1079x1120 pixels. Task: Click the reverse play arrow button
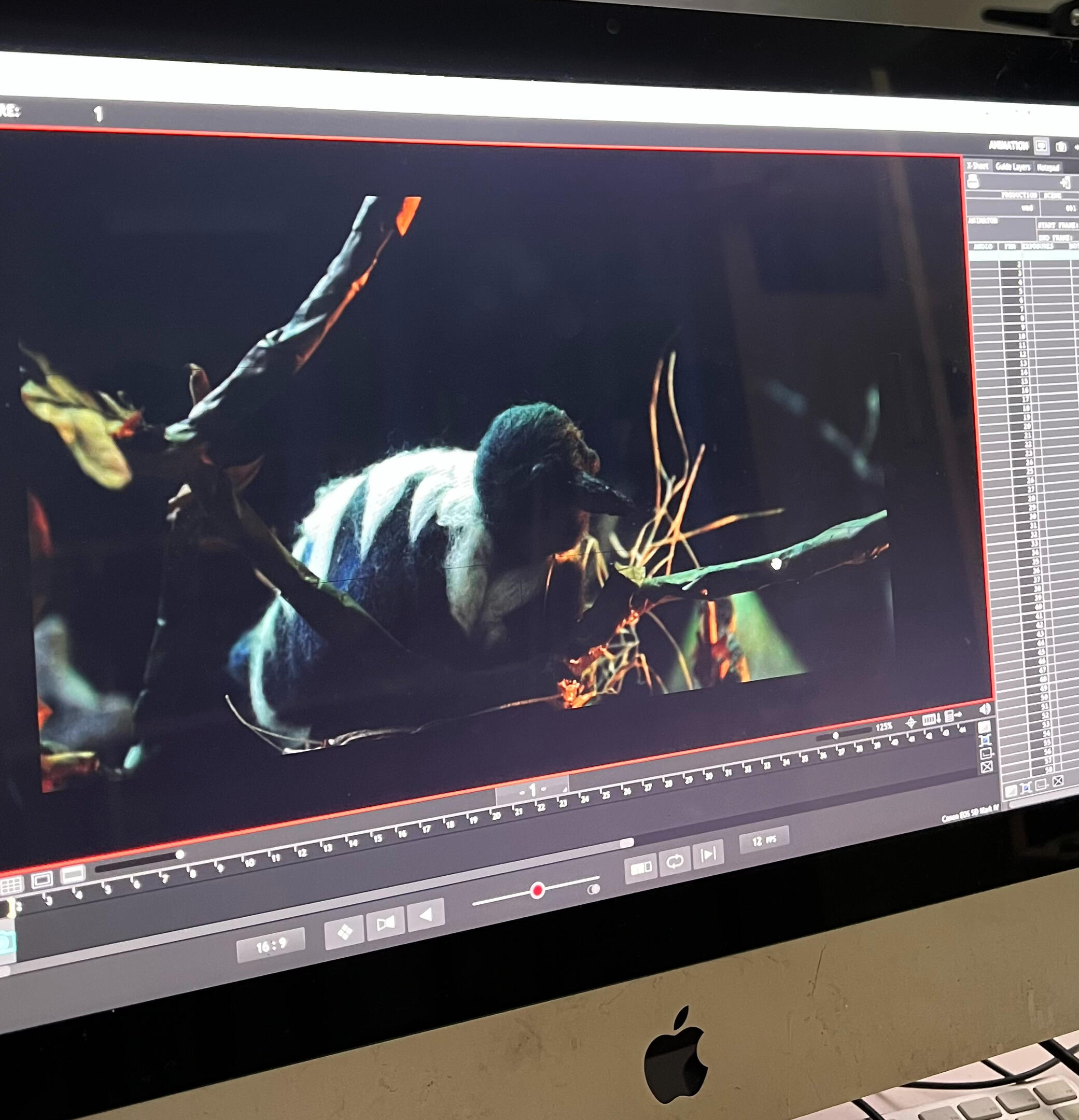(x=426, y=915)
